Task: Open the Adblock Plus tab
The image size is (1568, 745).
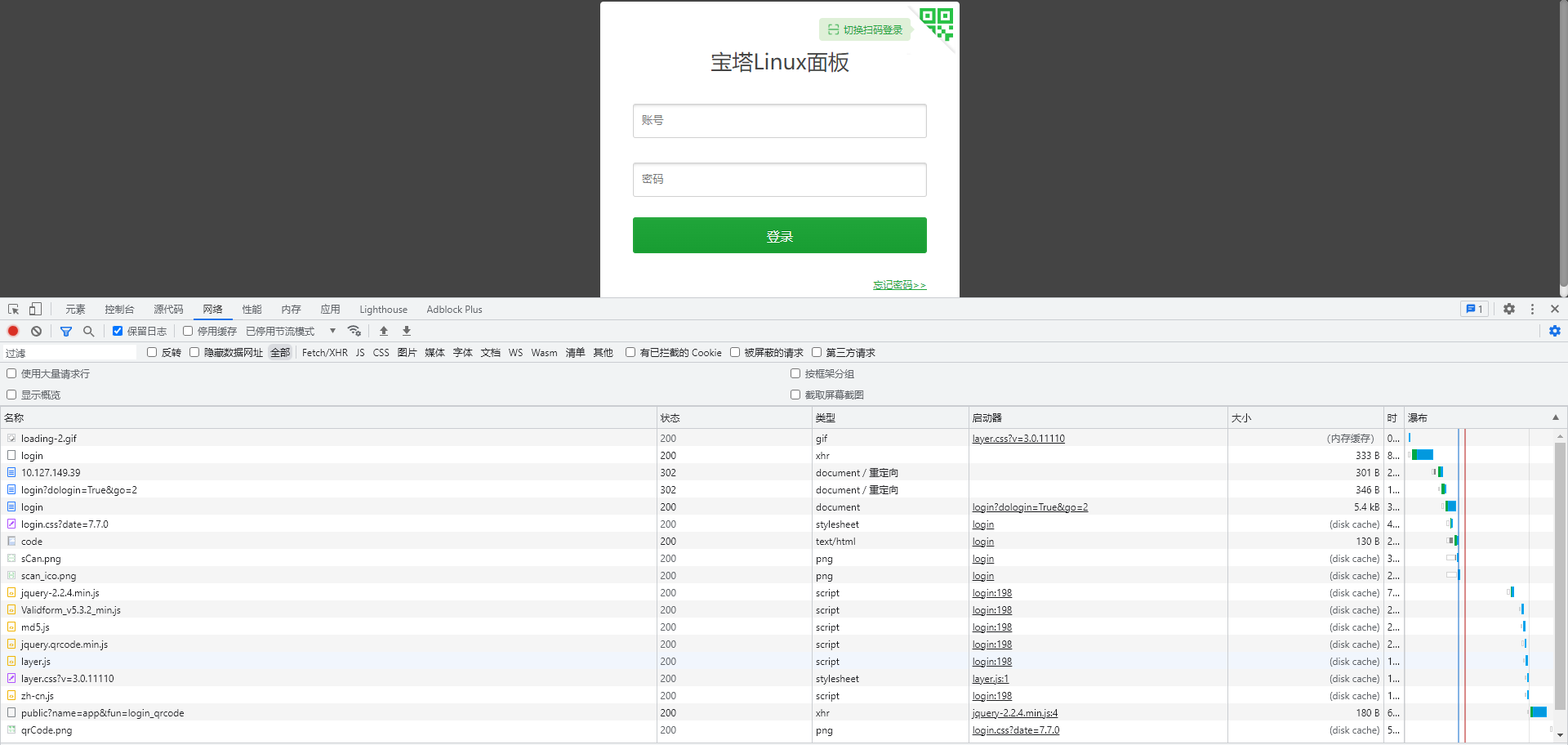Action: click(454, 309)
